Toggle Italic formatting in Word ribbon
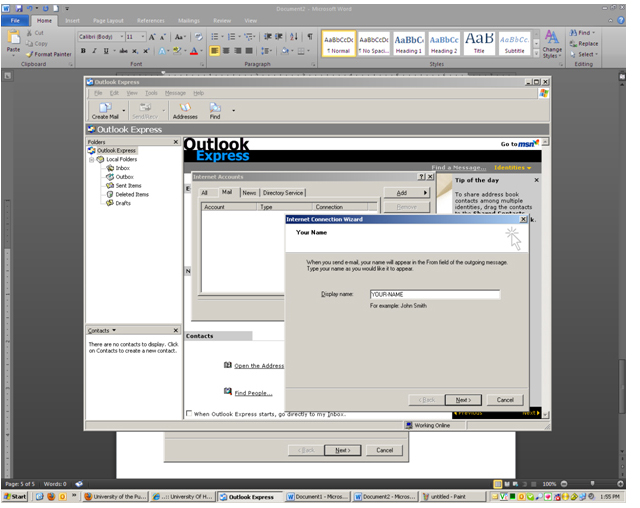 click(x=94, y=51)
